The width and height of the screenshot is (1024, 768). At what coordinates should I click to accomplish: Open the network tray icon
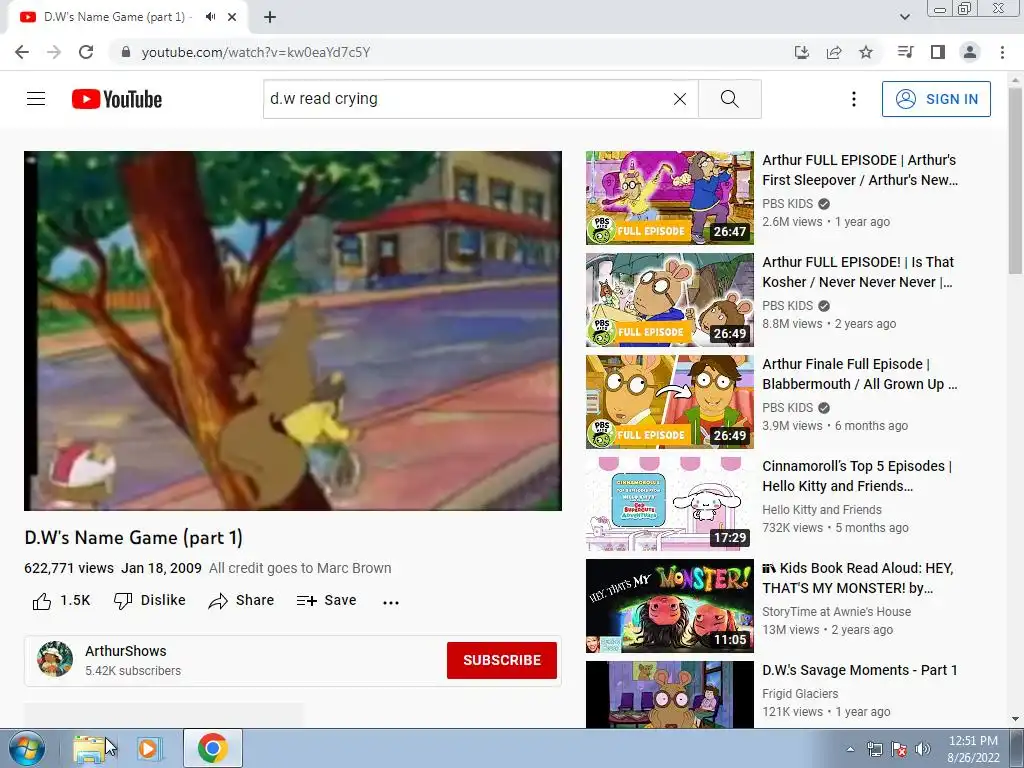tap(874, 749)
